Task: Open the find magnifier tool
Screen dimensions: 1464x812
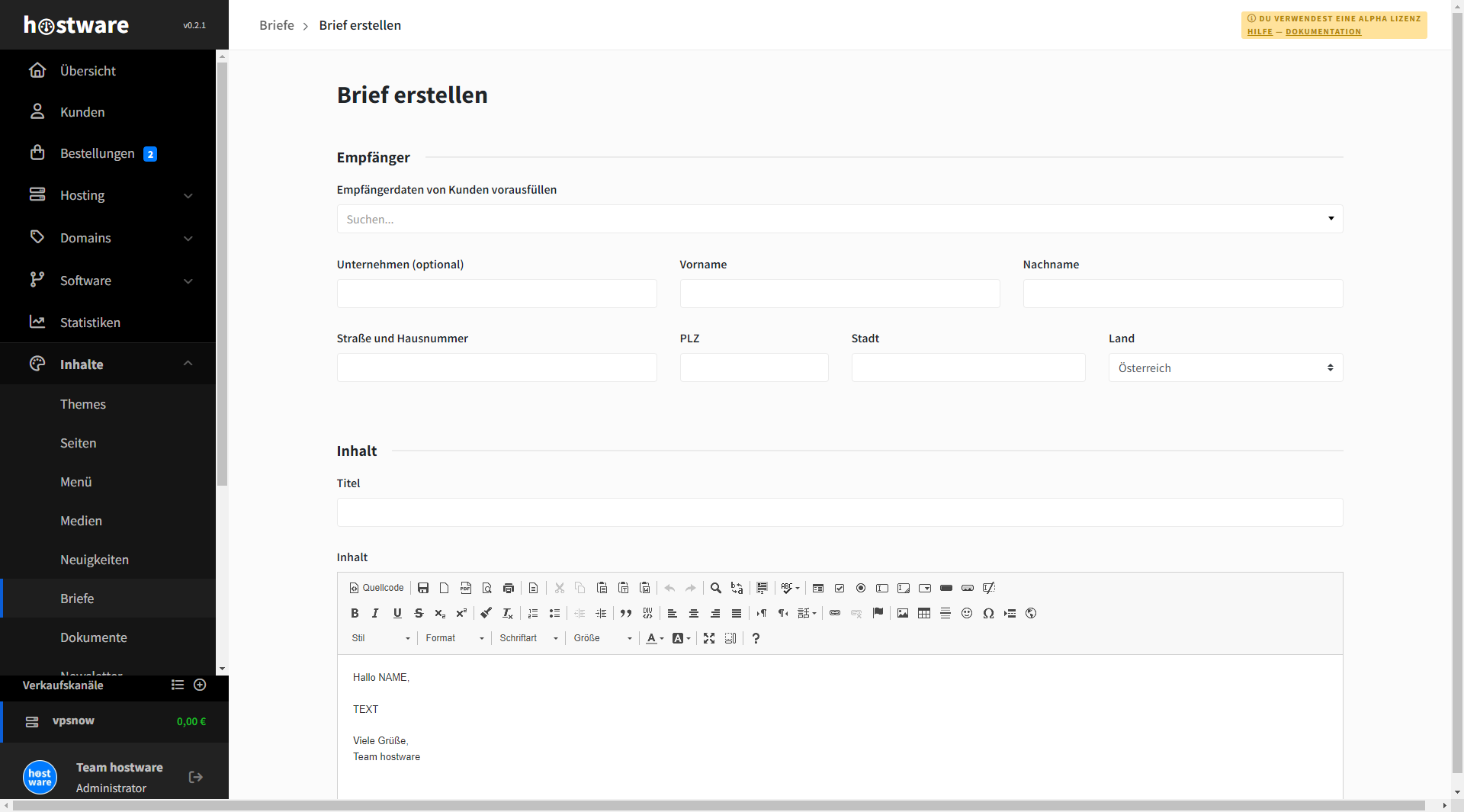Action: point(716,588)
